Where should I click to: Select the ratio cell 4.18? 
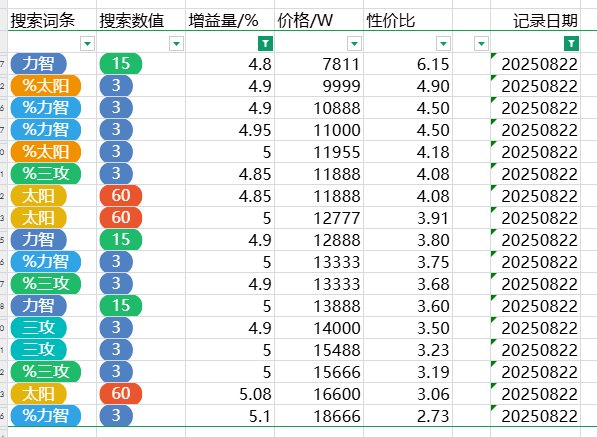pyautogui.click(x=408, y=152)
